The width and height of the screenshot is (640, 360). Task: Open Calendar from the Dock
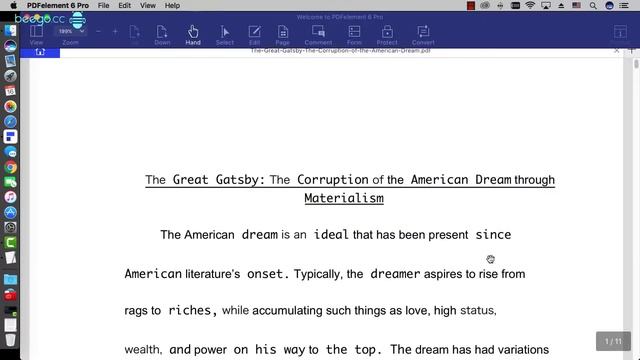point(10,91)
